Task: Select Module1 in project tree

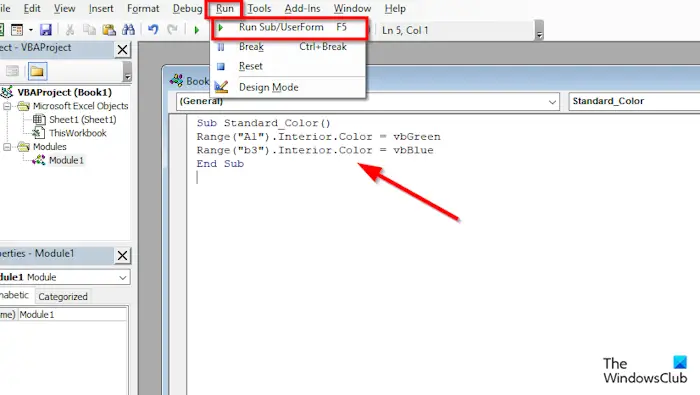Action: pos(66,160)
